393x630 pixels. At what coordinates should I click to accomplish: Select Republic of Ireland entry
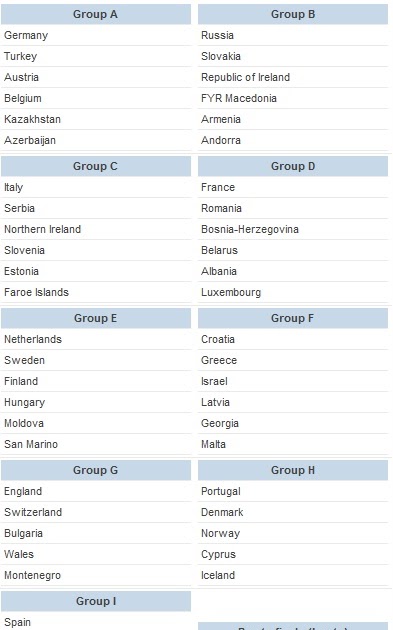246,77
